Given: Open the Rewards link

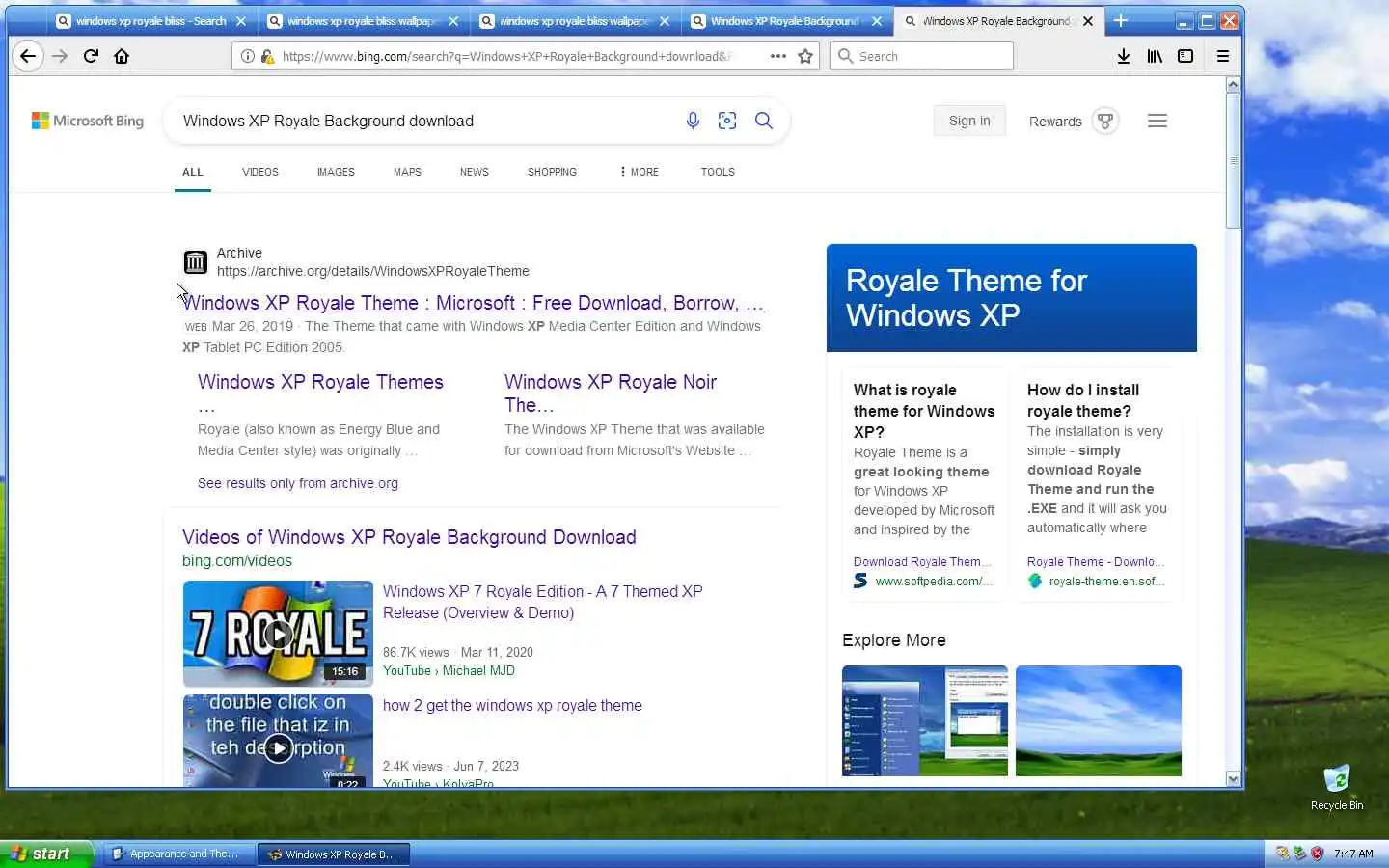Looking at the screenshot, I should (1055, 122).
